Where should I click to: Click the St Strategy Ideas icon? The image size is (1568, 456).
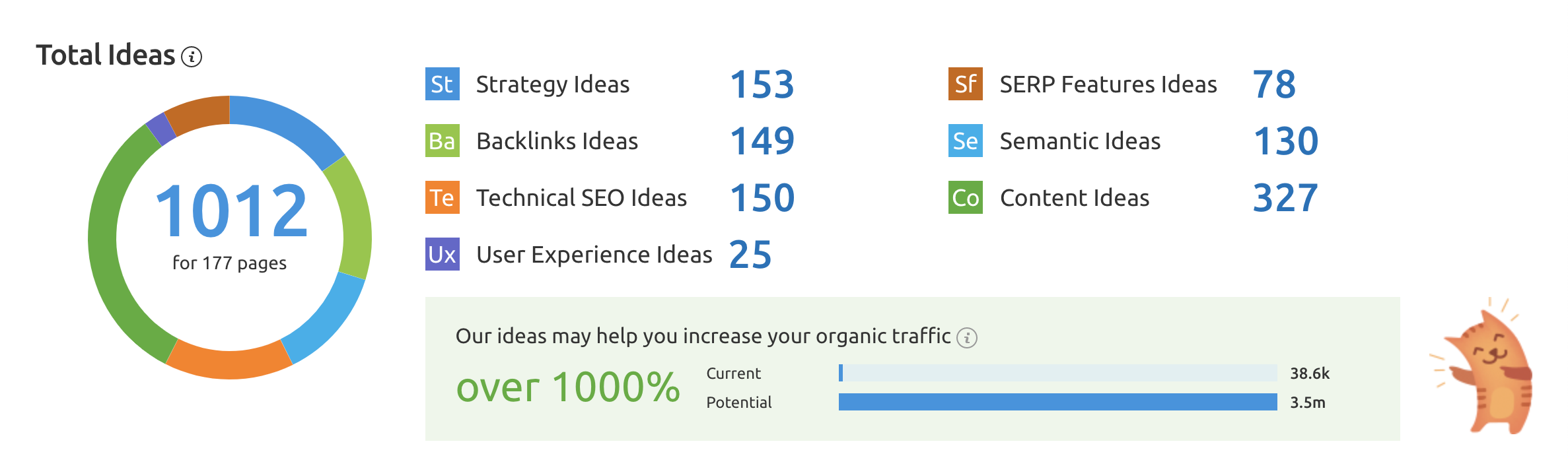[x=442, y=84]
